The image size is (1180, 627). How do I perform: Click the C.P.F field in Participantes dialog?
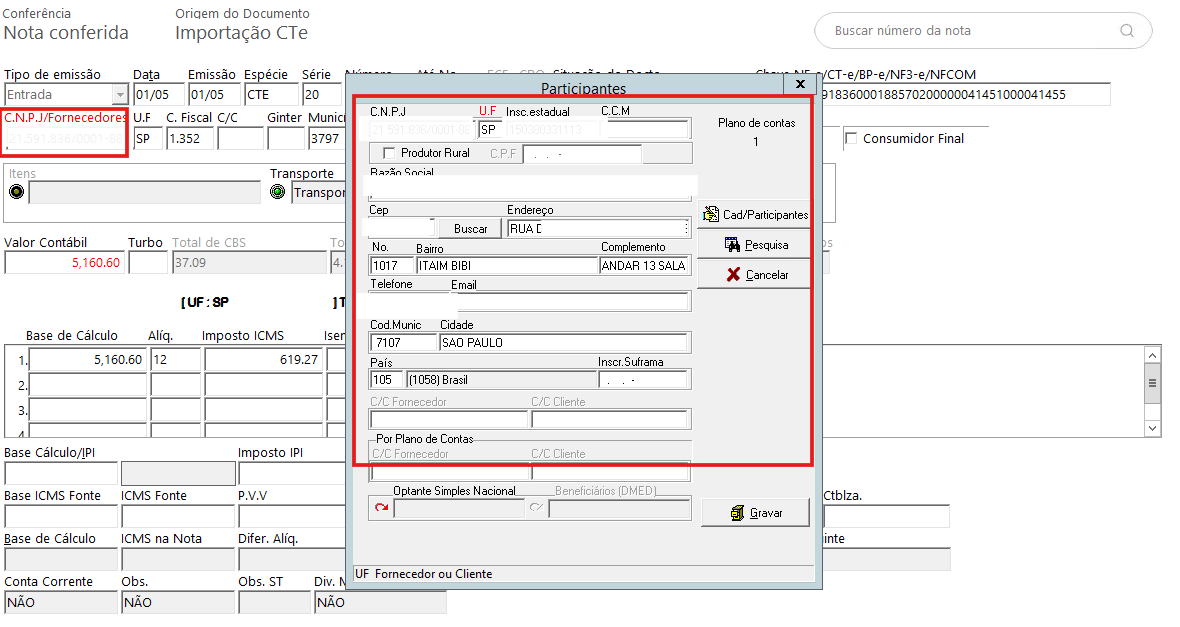(584, 154)
